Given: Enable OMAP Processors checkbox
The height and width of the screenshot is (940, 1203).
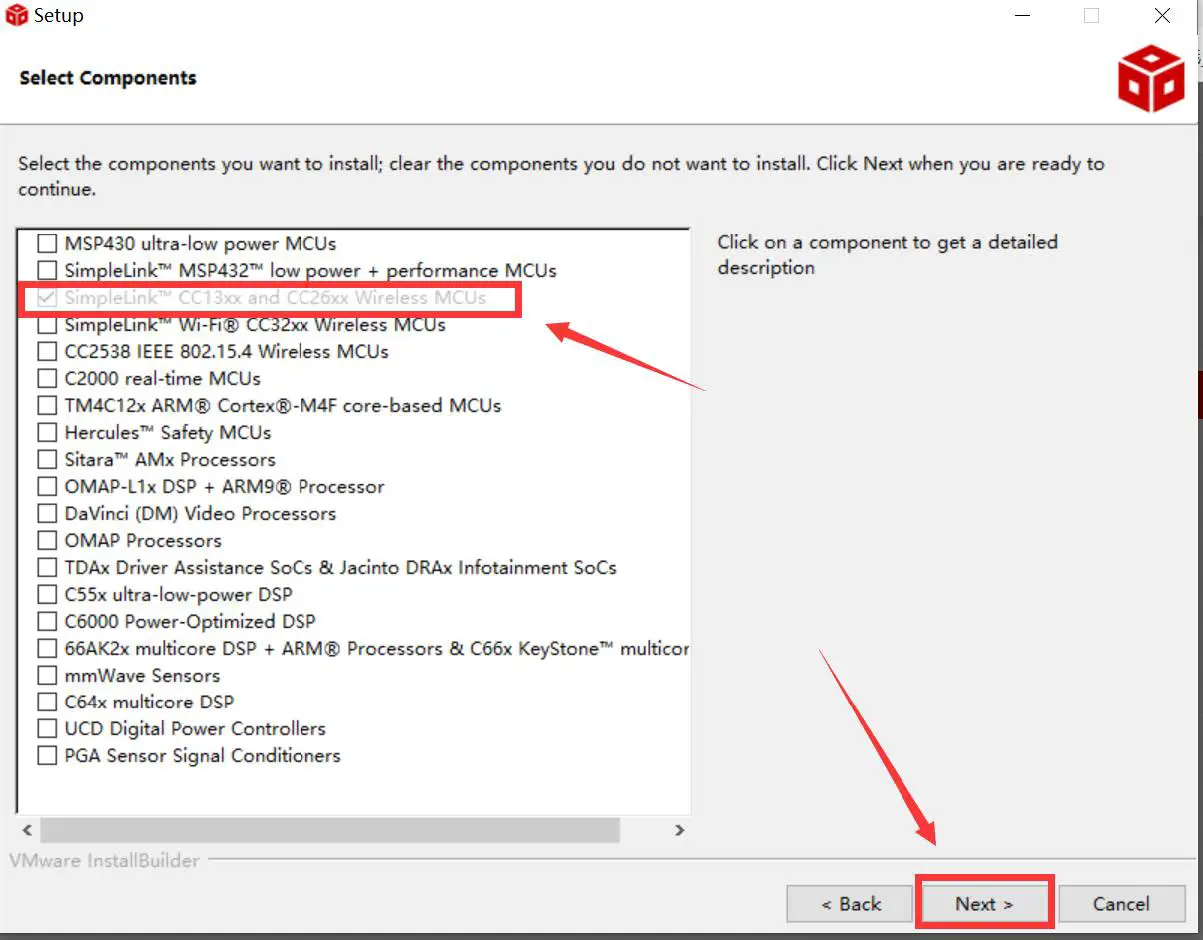Looking at the screenshot, I should click(x=47, y=540).
